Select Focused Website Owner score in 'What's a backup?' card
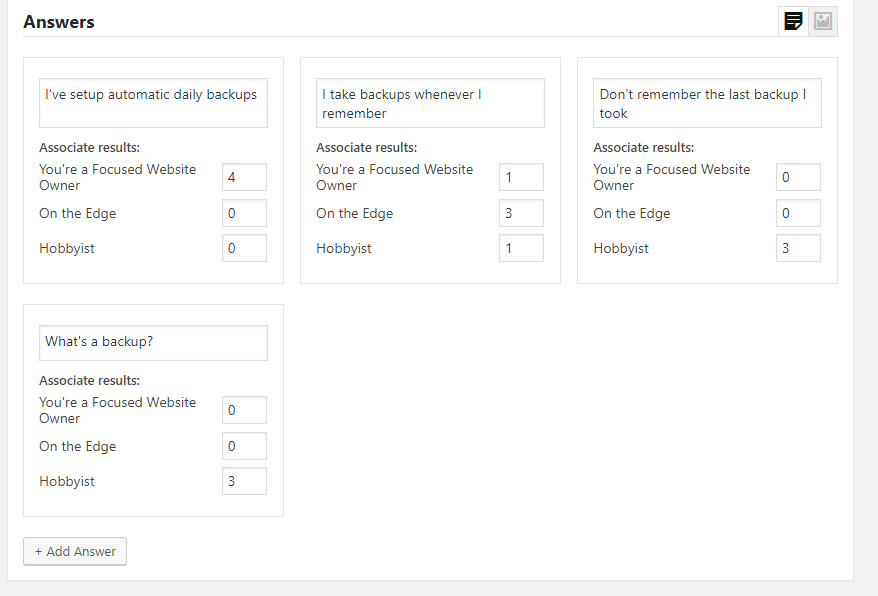 tap(244, 410)
